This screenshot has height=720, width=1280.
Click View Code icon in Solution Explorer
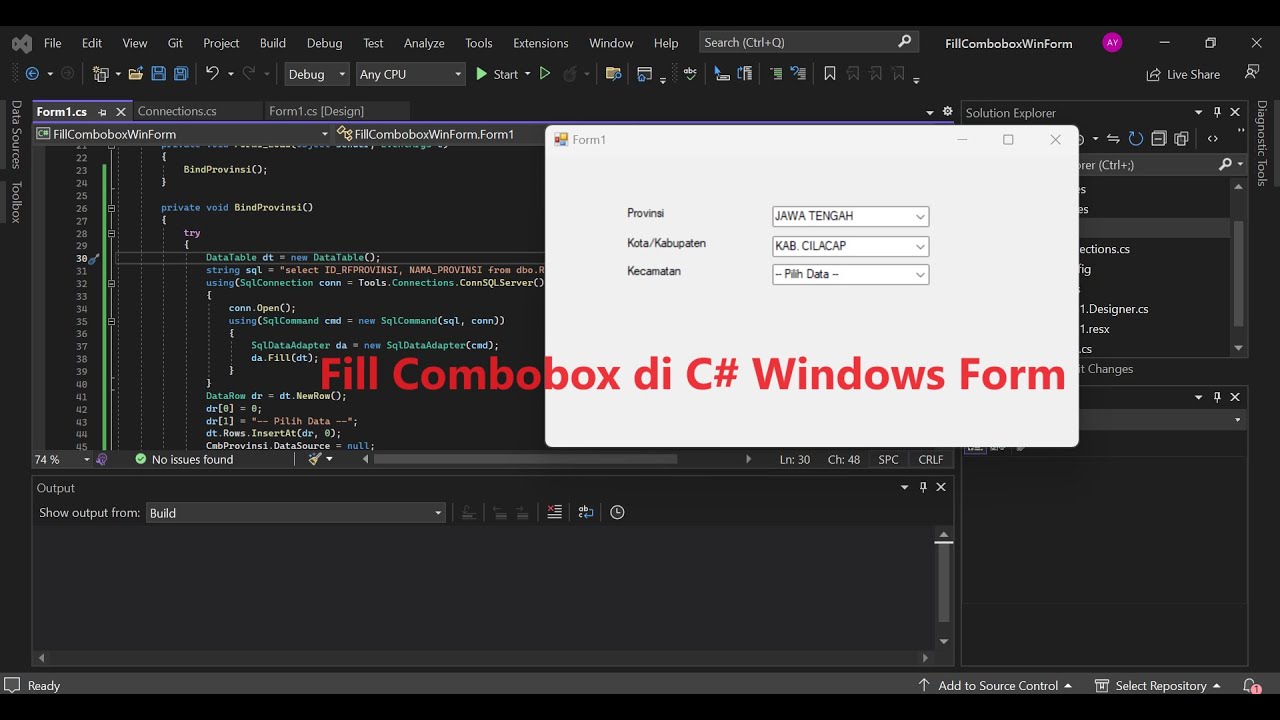[1213, 139]
